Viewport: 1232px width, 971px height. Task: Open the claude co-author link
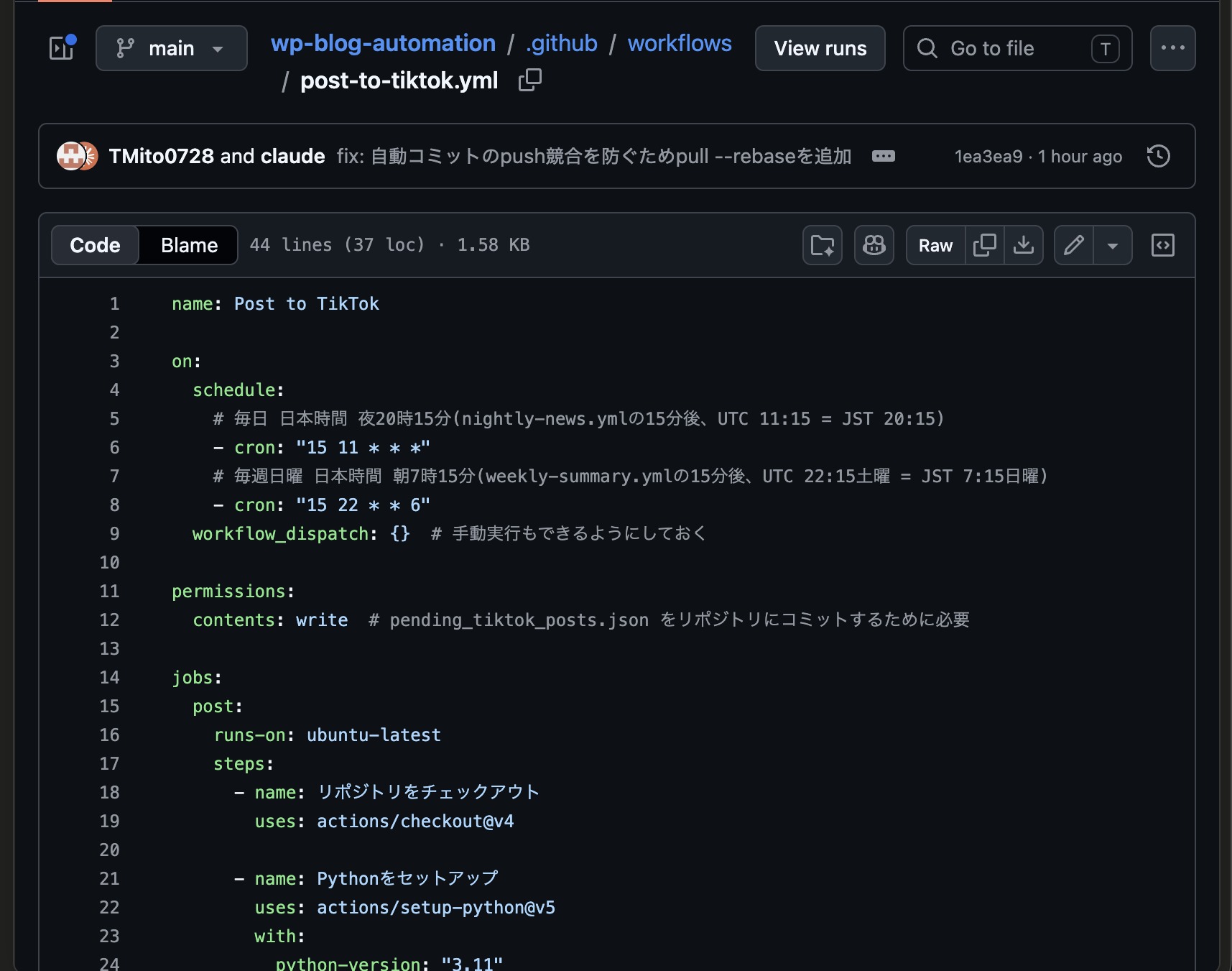(x=292, y=156)
